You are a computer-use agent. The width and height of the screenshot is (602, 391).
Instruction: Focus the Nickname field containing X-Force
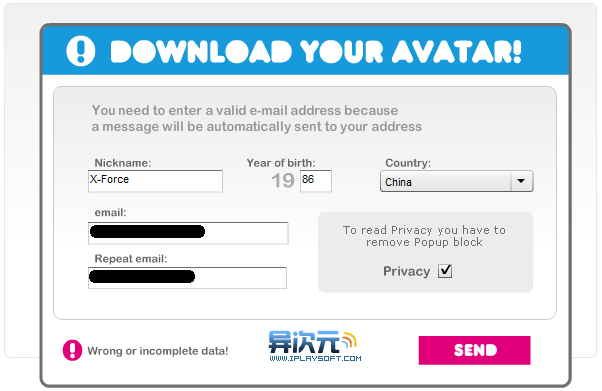[x=155, y=181]
